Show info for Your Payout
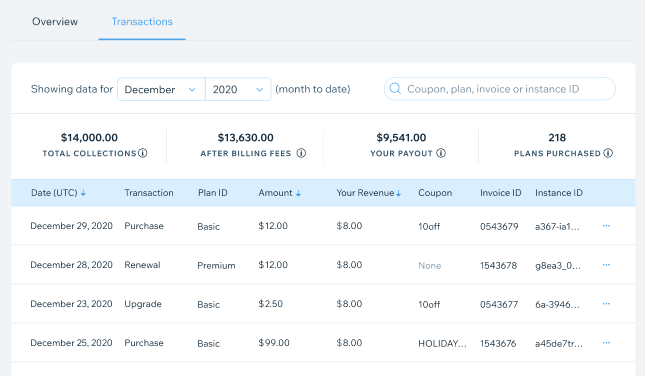 click(441, 153)
